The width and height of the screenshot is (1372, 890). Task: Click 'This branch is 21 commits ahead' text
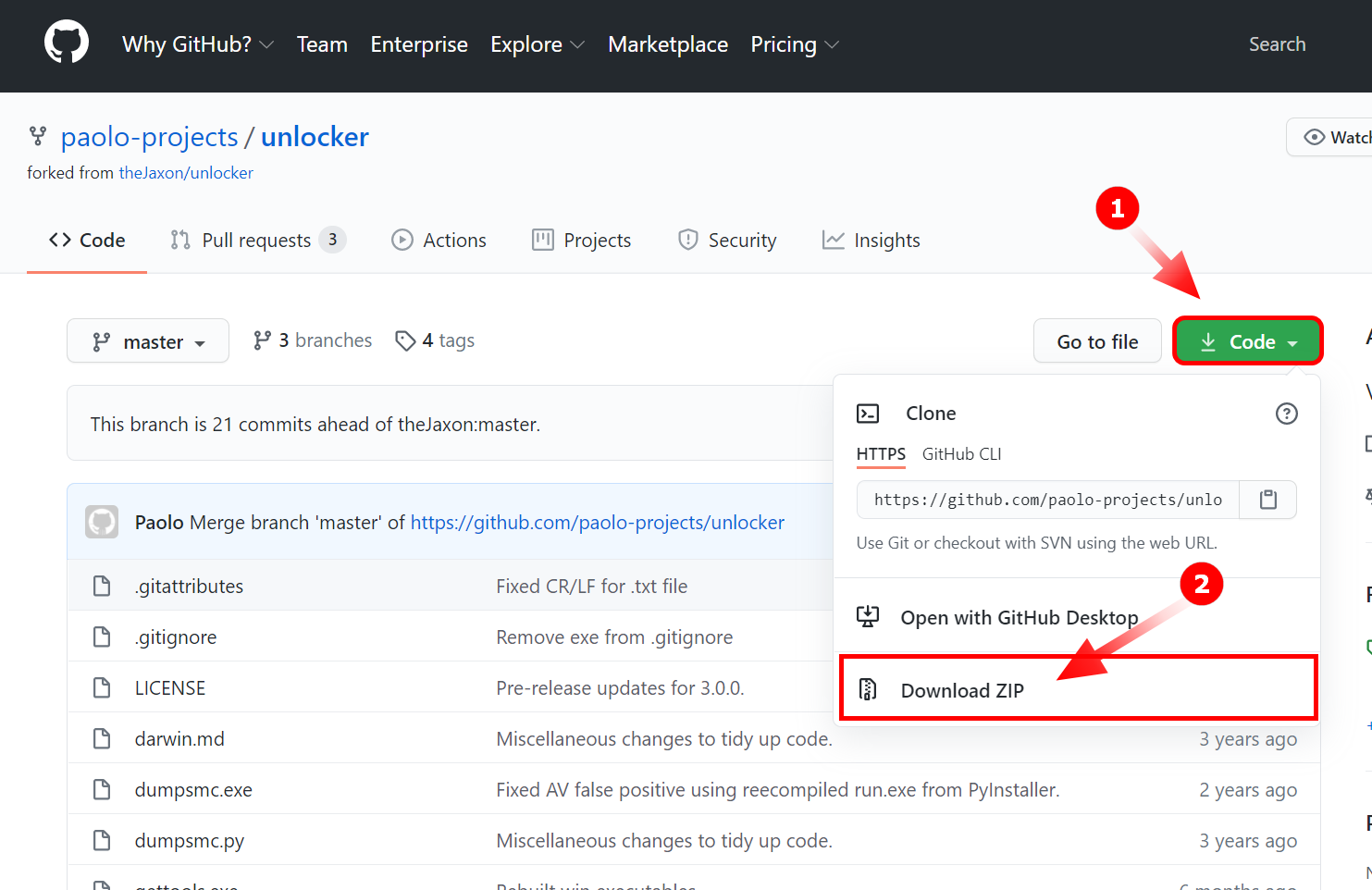click(x=315, y=425)
